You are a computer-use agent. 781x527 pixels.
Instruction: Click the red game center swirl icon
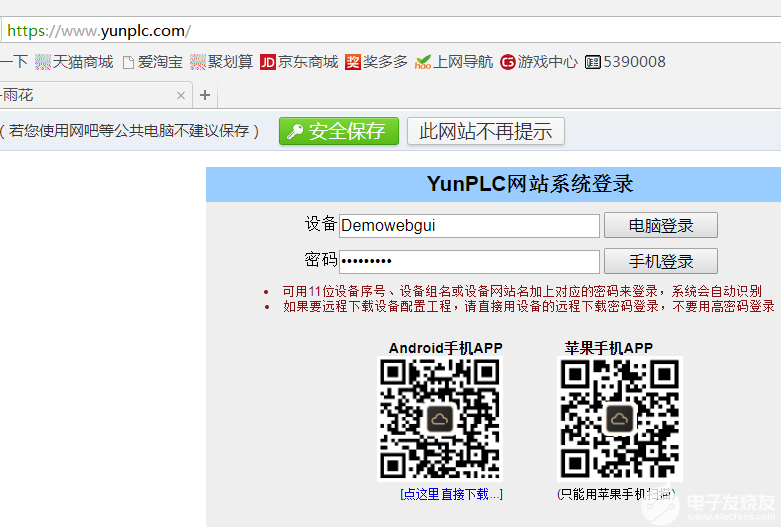point(508,62)
